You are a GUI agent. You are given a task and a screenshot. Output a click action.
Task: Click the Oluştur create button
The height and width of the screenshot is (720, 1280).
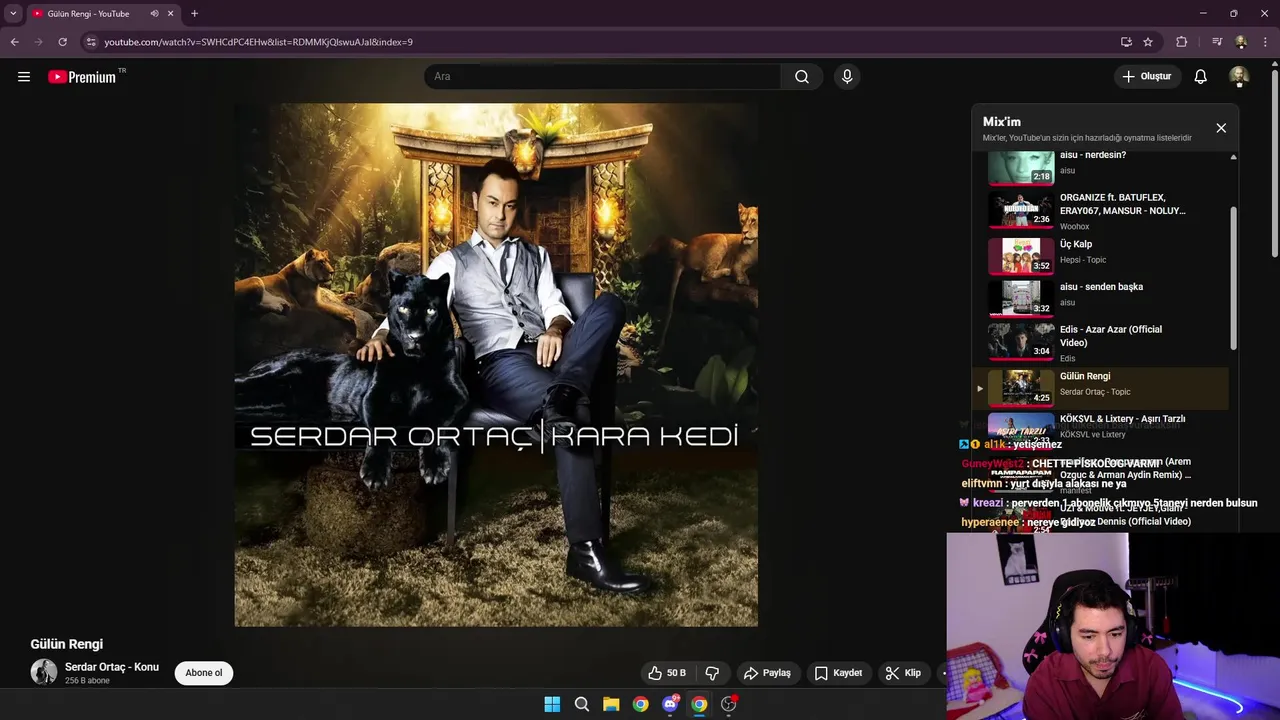1147,76
